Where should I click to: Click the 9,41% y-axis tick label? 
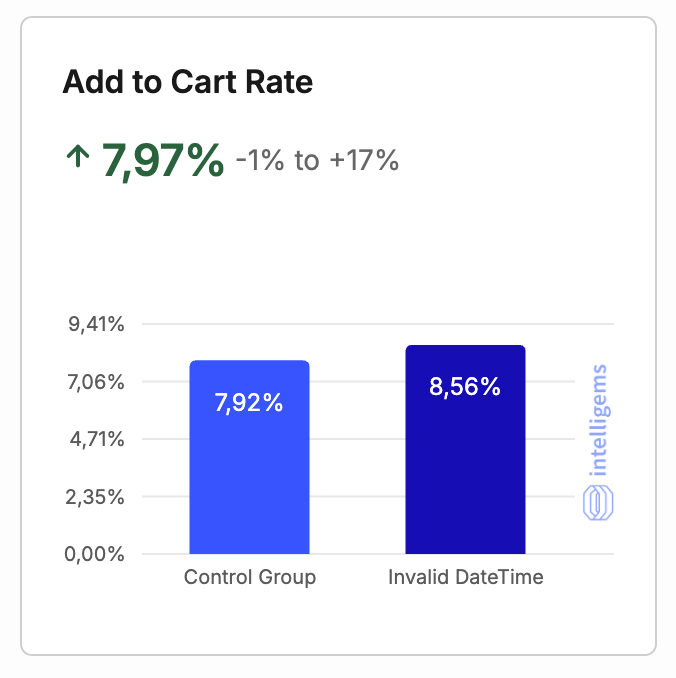pyautogui.click(x=96, y=324)
